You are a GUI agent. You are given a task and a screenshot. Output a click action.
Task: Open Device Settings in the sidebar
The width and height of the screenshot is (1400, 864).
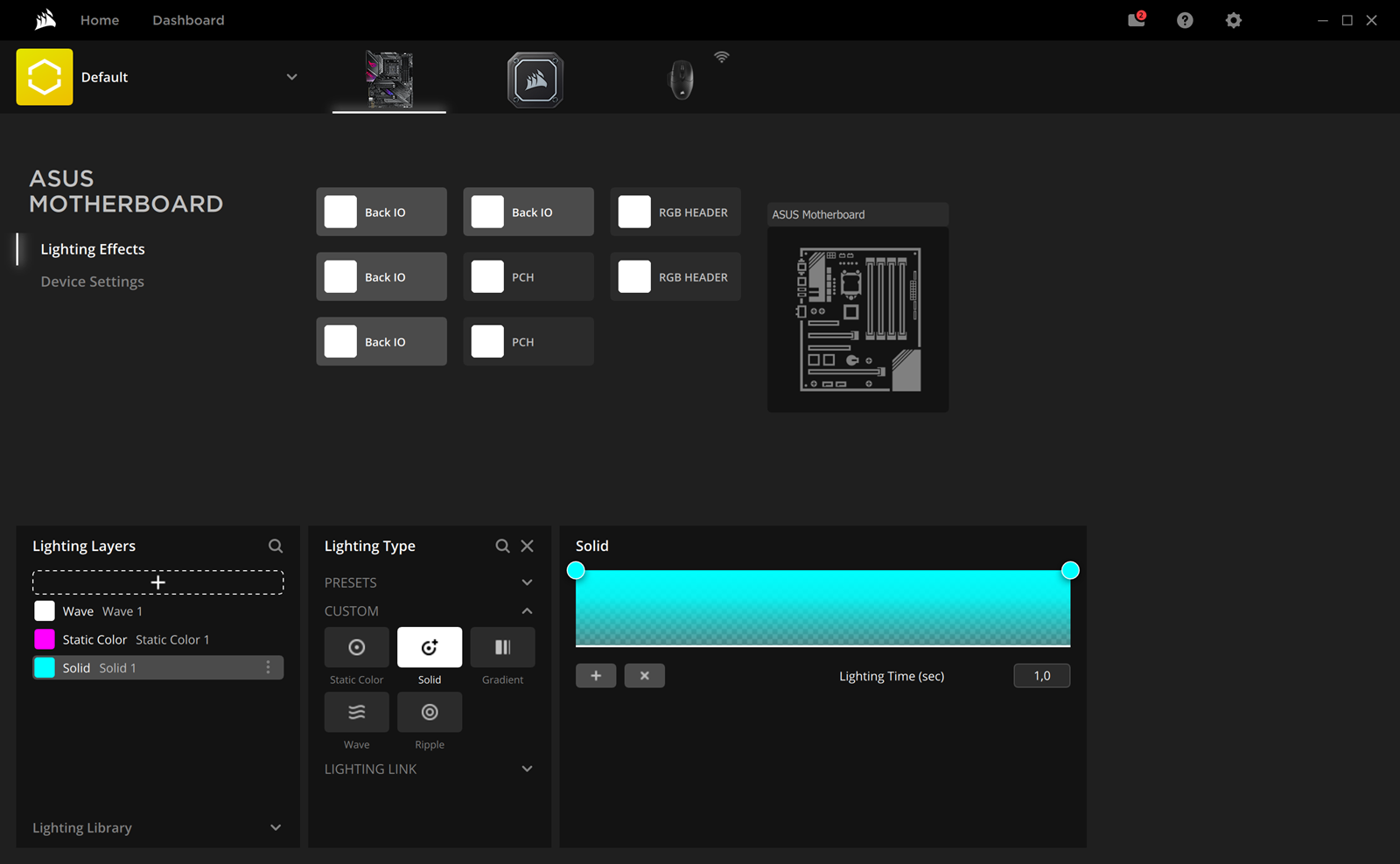point(93,282)
